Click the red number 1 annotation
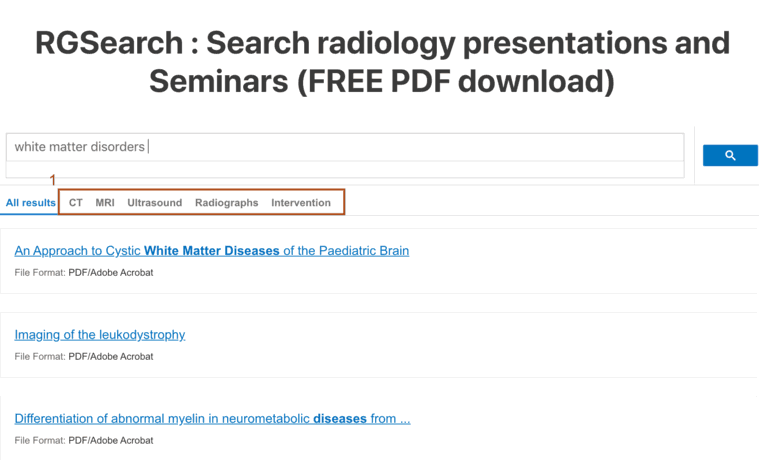The image size is (759, 460). click(53, 181)
